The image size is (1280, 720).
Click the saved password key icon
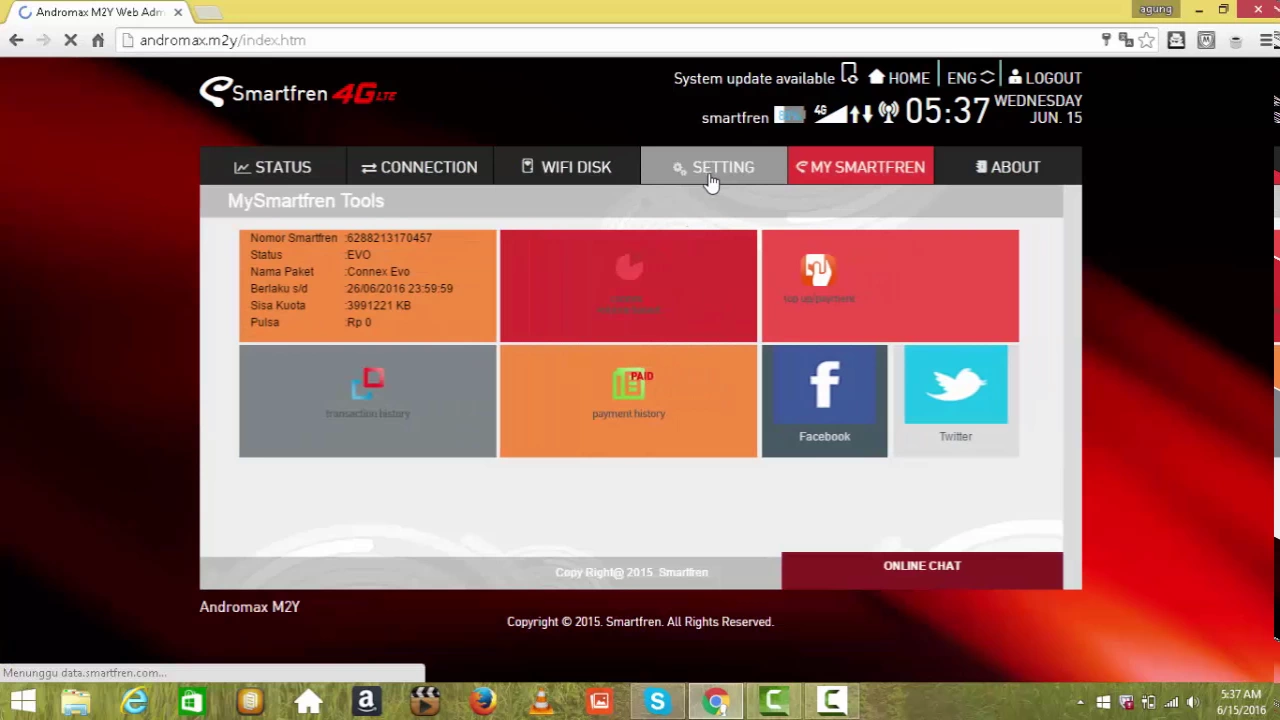pos(1106,40)
